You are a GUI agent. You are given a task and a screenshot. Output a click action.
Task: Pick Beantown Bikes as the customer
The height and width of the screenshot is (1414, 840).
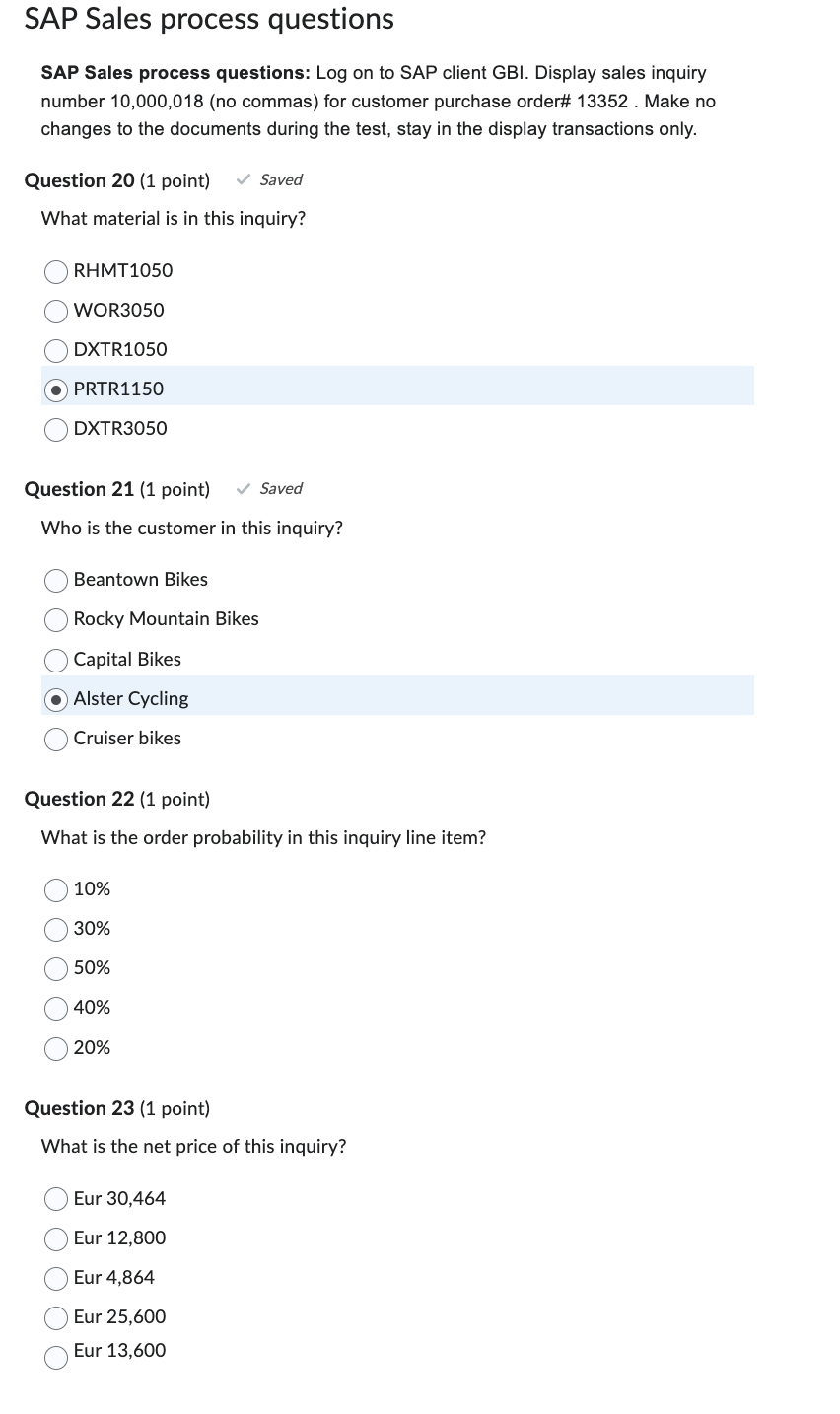pyautogui.click(x=56, y=581)
